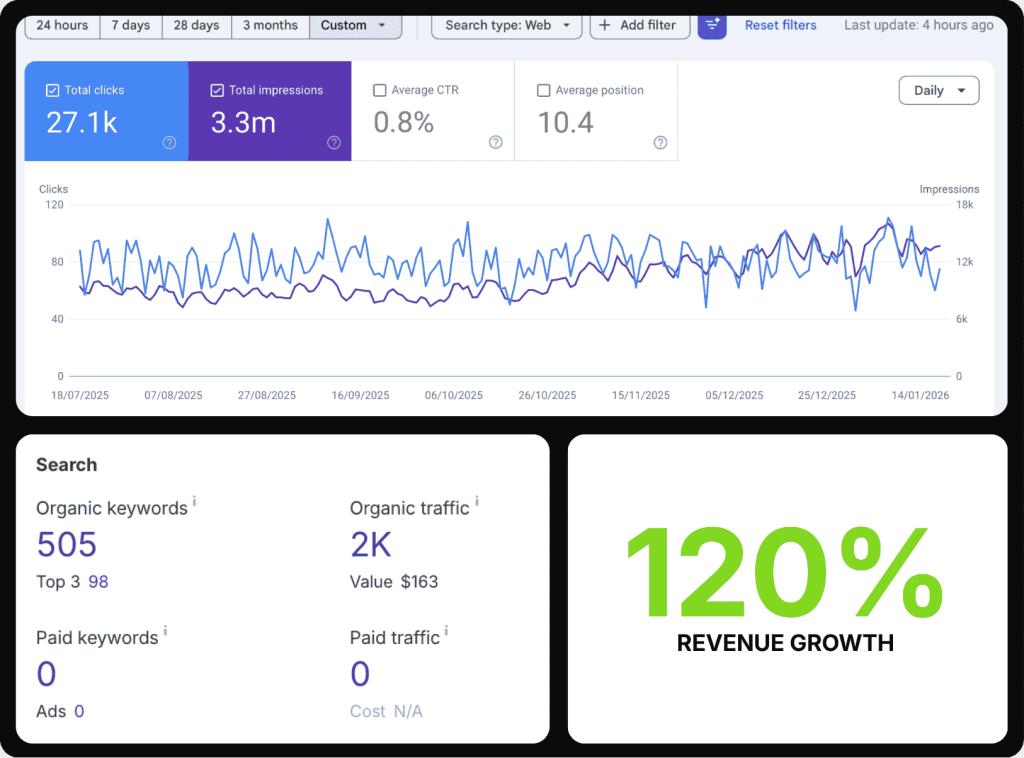This screenshot has height=758, width=1024.
Task: Click help icon on Average CTR card
Action: coord(495,143)
